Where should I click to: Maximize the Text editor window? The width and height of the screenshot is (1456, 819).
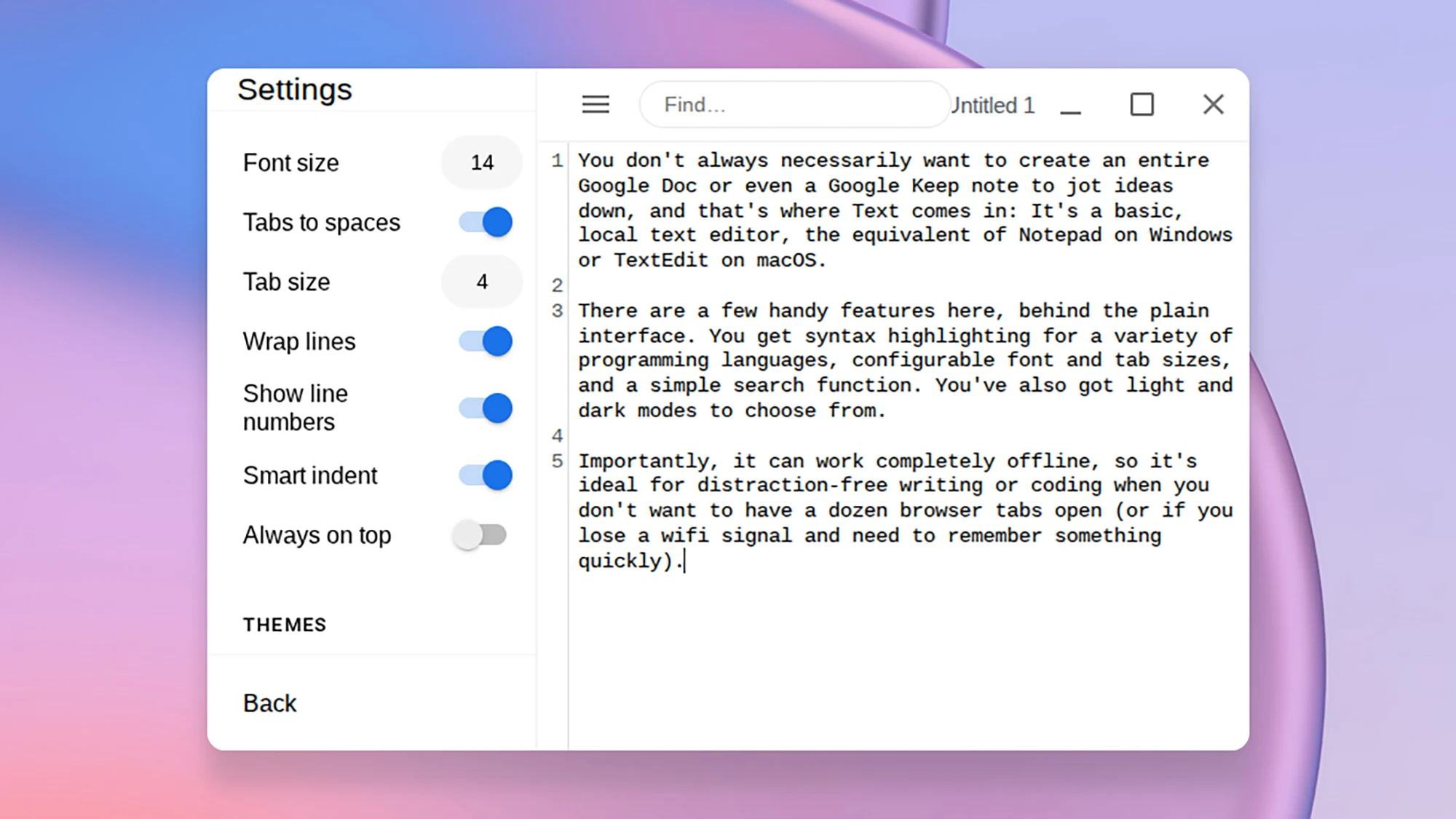tap(1142, 105)
